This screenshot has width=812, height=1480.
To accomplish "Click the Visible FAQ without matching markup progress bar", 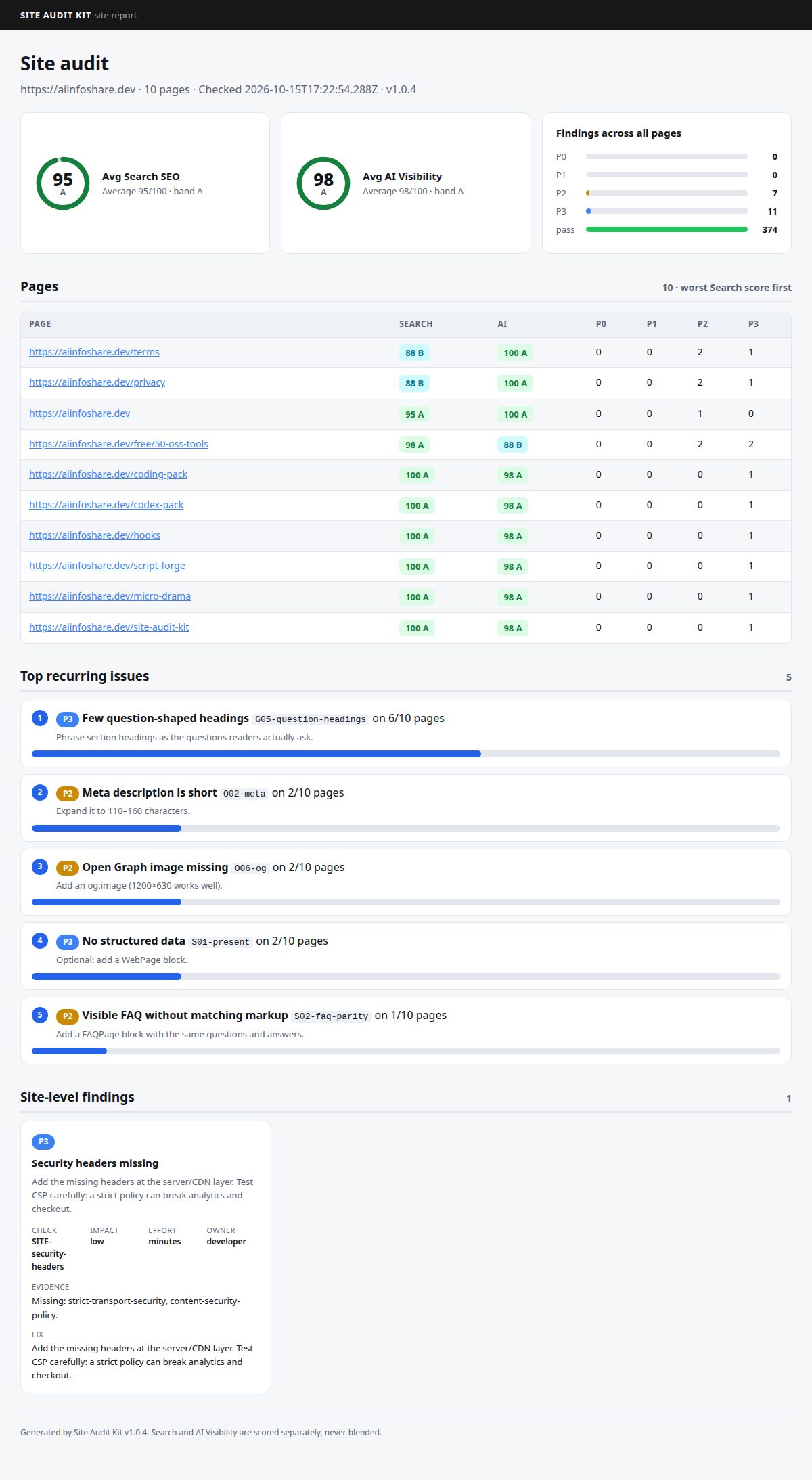I will [x=406, y=1051].
